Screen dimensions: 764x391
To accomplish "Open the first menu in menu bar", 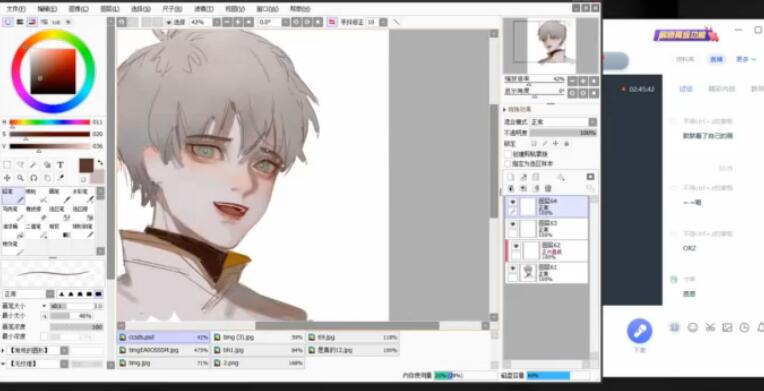I will coord(16,9).
